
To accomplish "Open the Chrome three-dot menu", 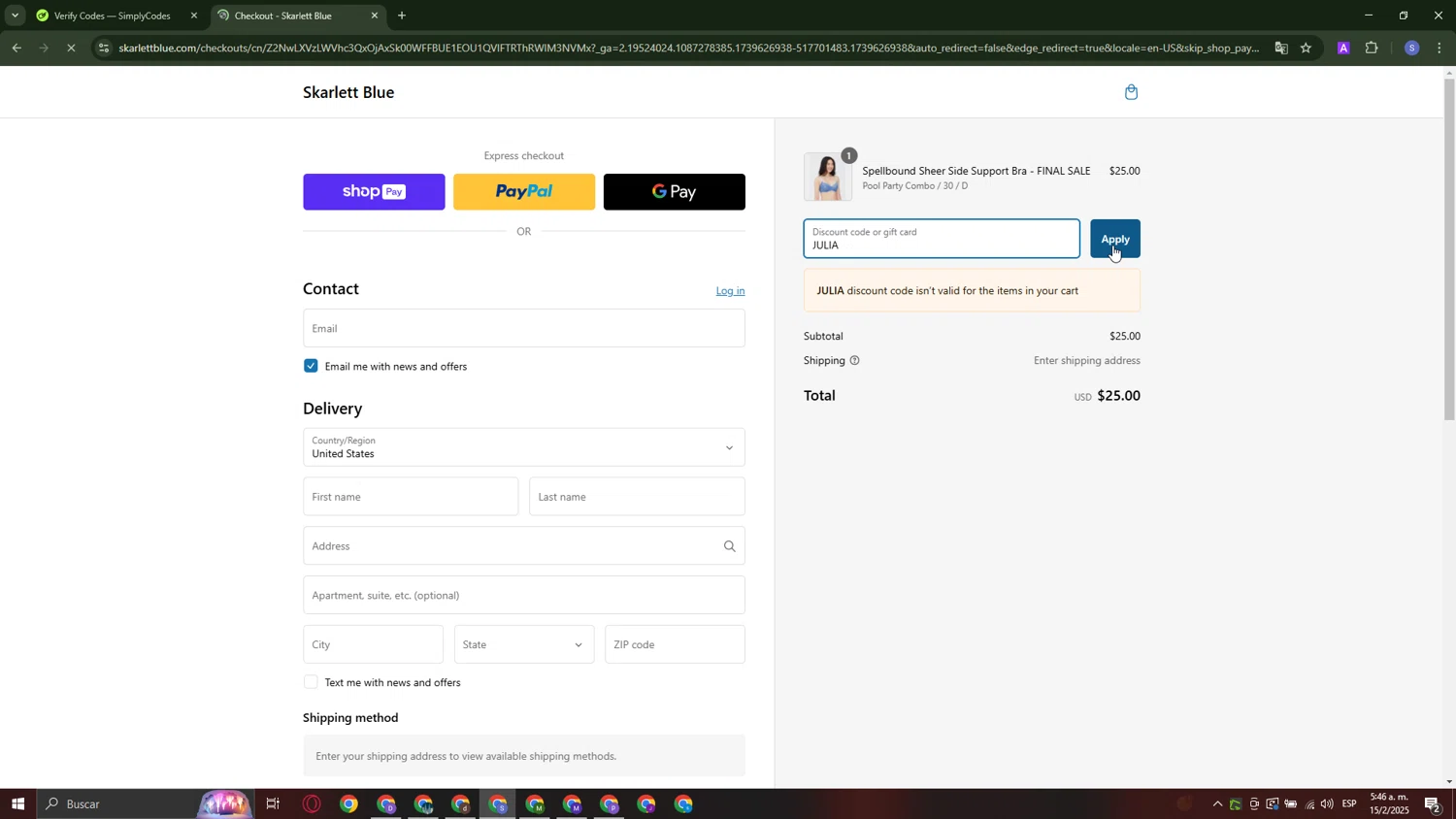I will point(1439,48).
